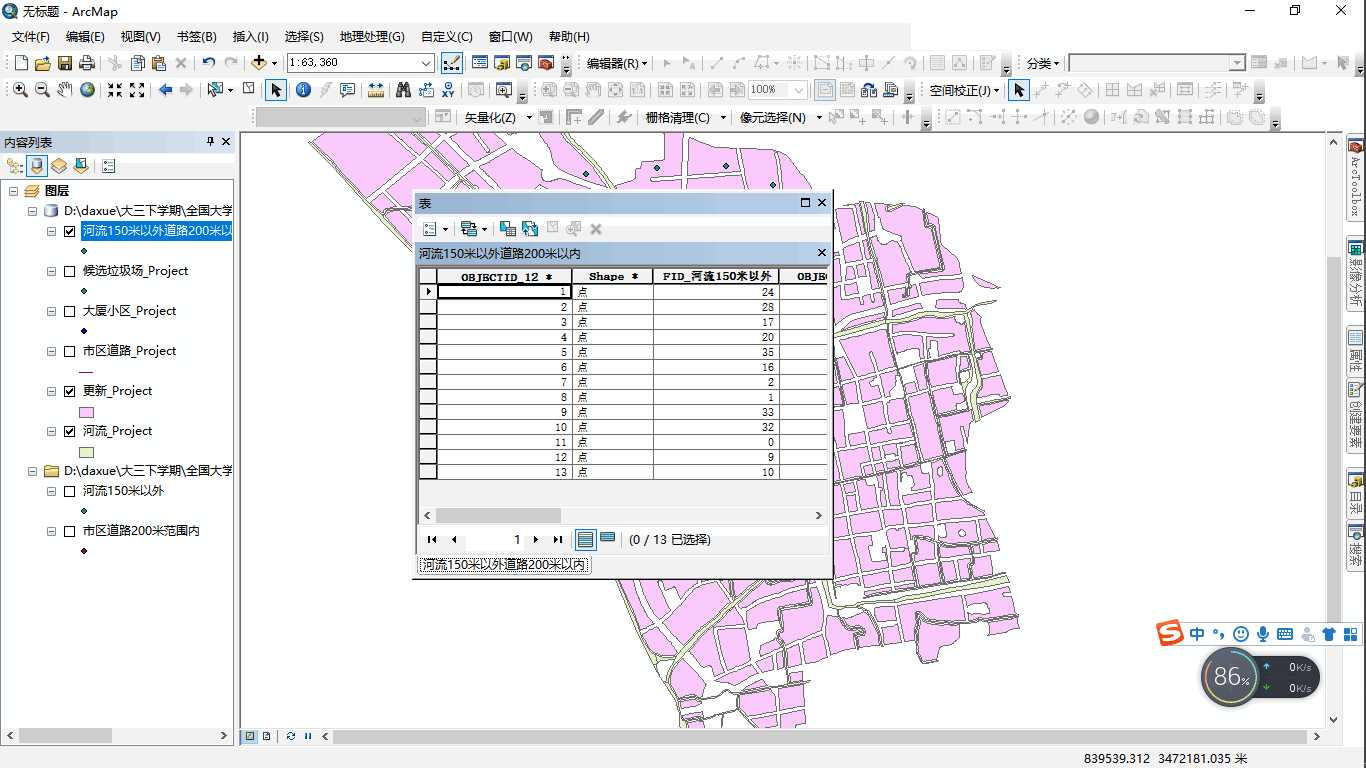Open the 分类 dropdown
Image resolution: width=1366 pixels, height=768 pixels.
1043,63
